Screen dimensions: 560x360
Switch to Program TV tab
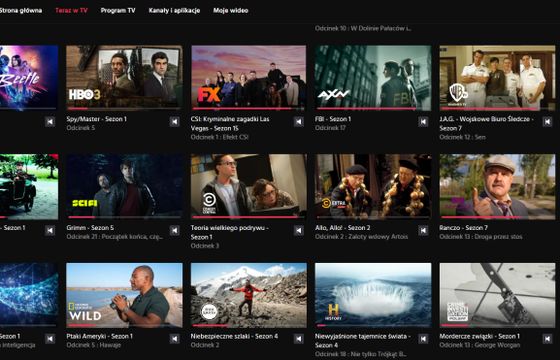coord(118,10)
